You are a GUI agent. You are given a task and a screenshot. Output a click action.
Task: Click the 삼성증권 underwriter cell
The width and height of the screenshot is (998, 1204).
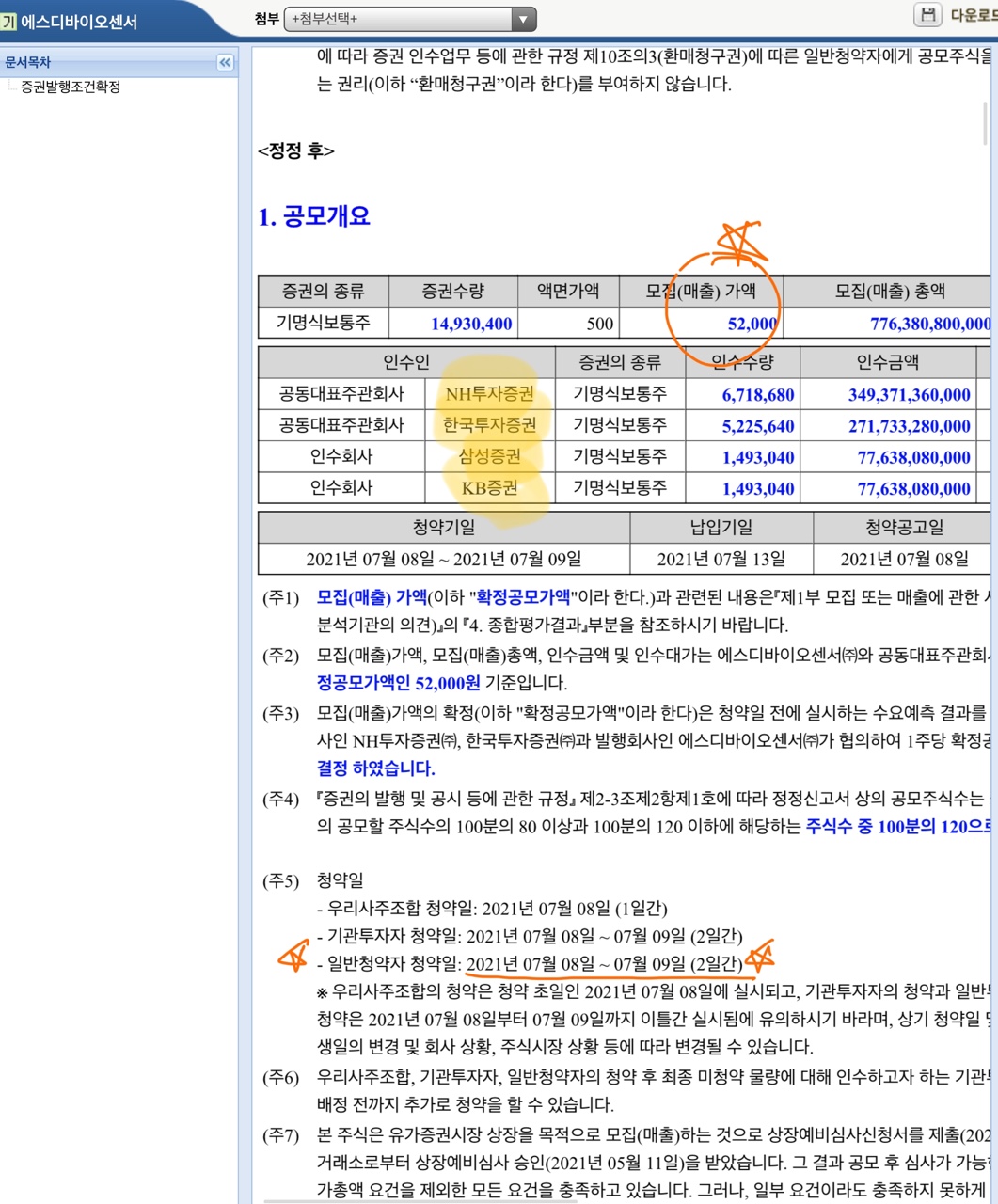[489, 456]
